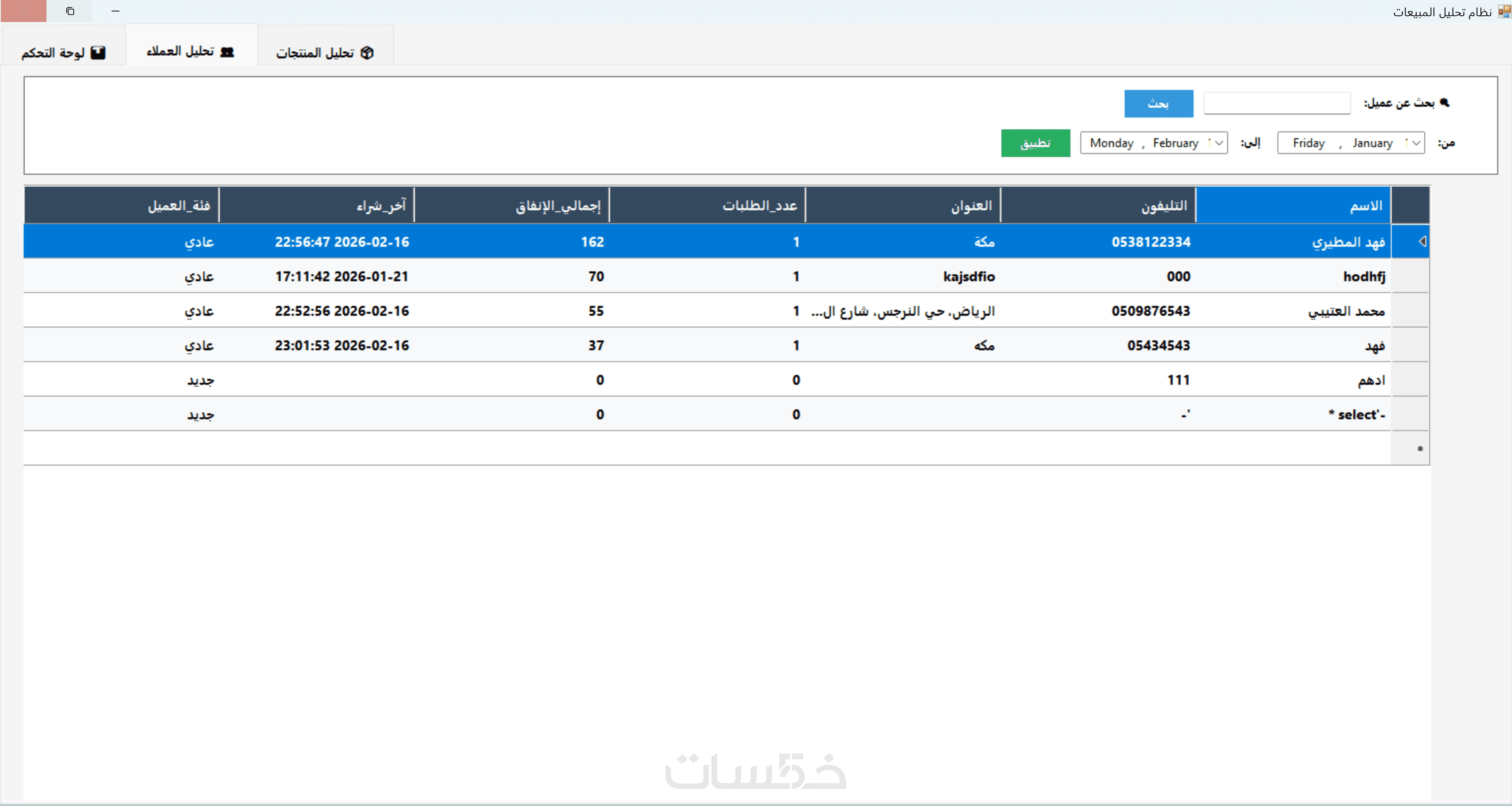The width and height of the screenshot is (1512, 806).
Task: Click the products analysis cube icon
Action: [x=367, y=53]
